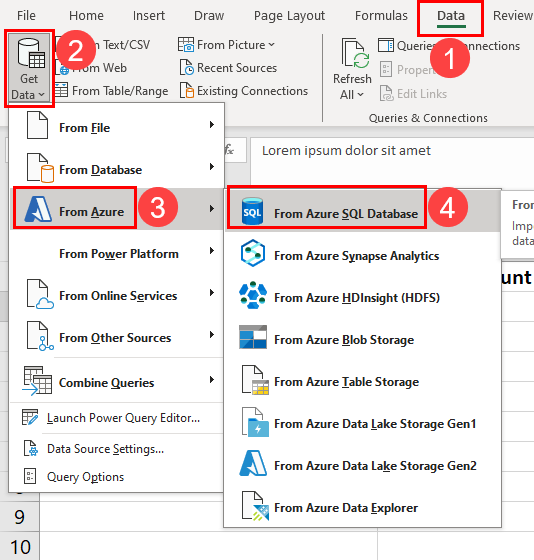Expand the Combine Queries submenu arrow
The image size is (534, 560).
(x=212, y=380)
